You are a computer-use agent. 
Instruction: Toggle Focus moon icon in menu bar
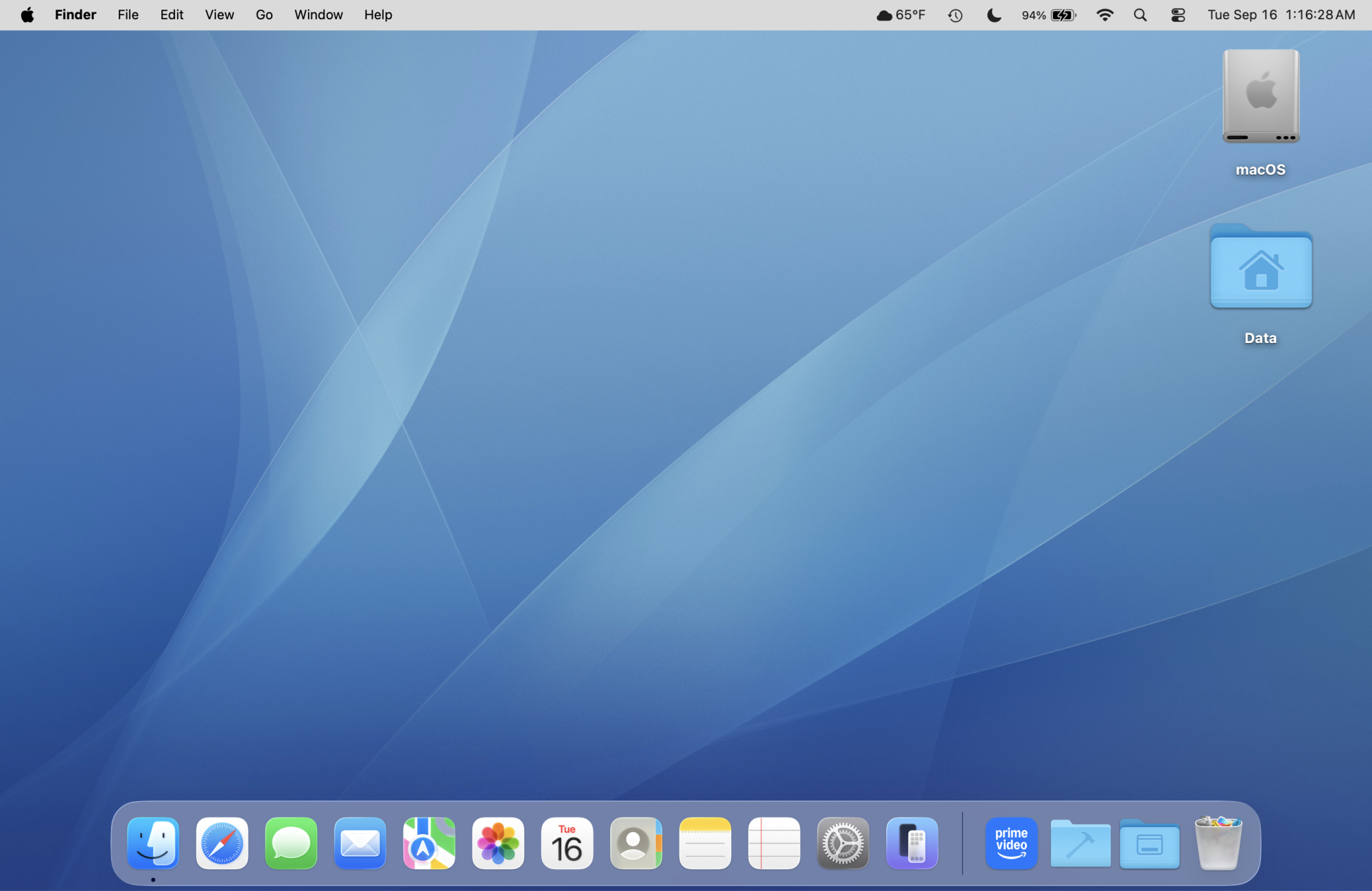(x=993, y=15)
